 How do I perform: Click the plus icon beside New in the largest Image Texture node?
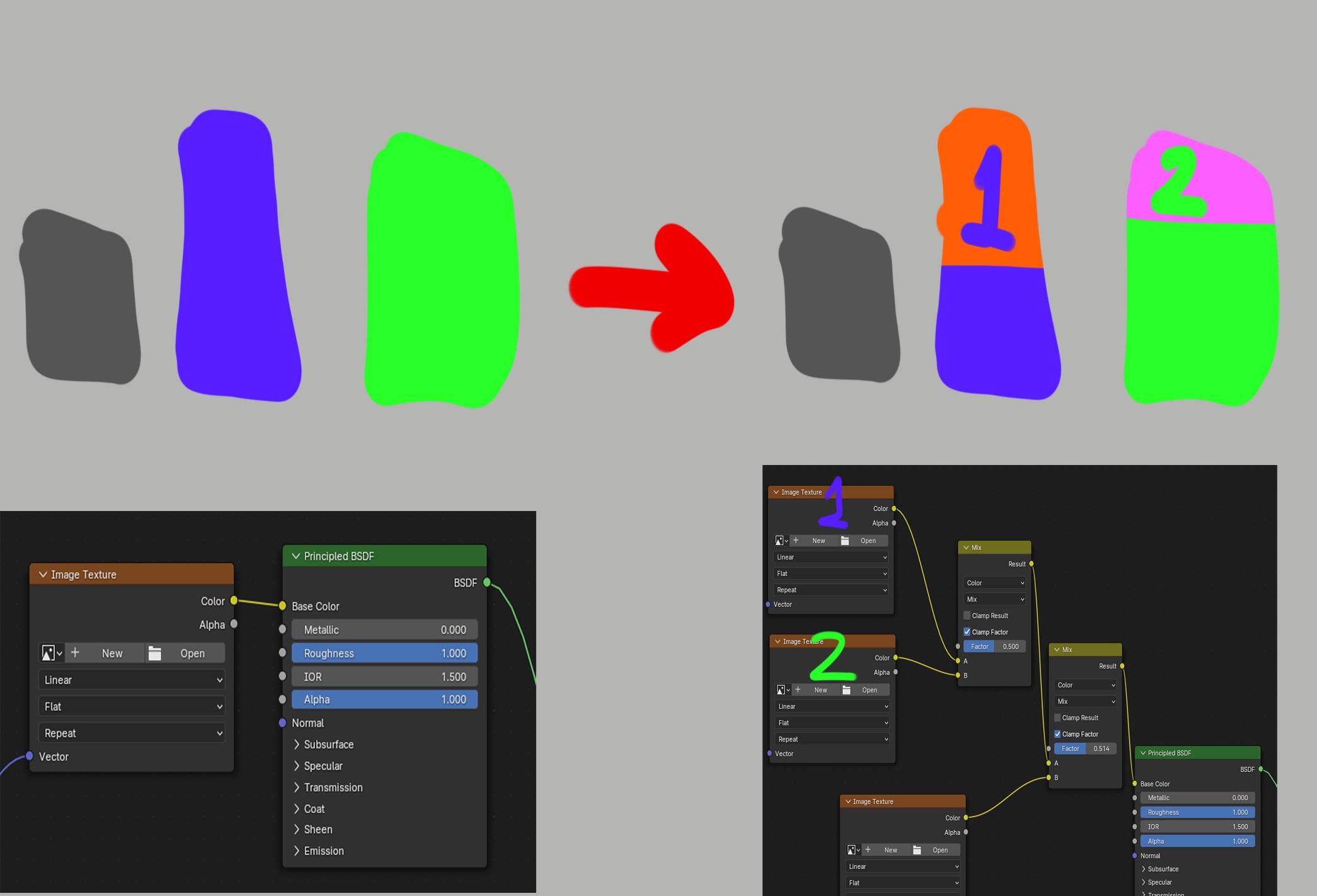coord(75,653)
